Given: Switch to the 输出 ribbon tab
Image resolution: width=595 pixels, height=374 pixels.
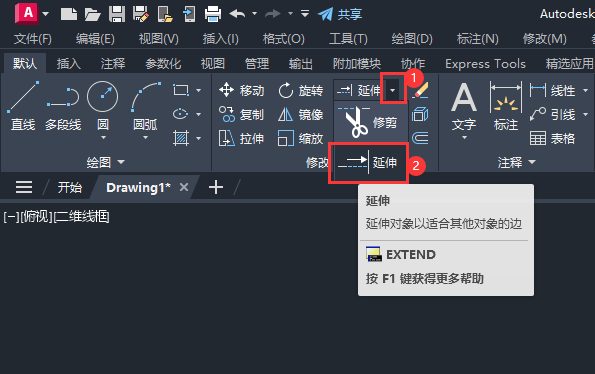Looking at the screenshot, I should 301,63.
